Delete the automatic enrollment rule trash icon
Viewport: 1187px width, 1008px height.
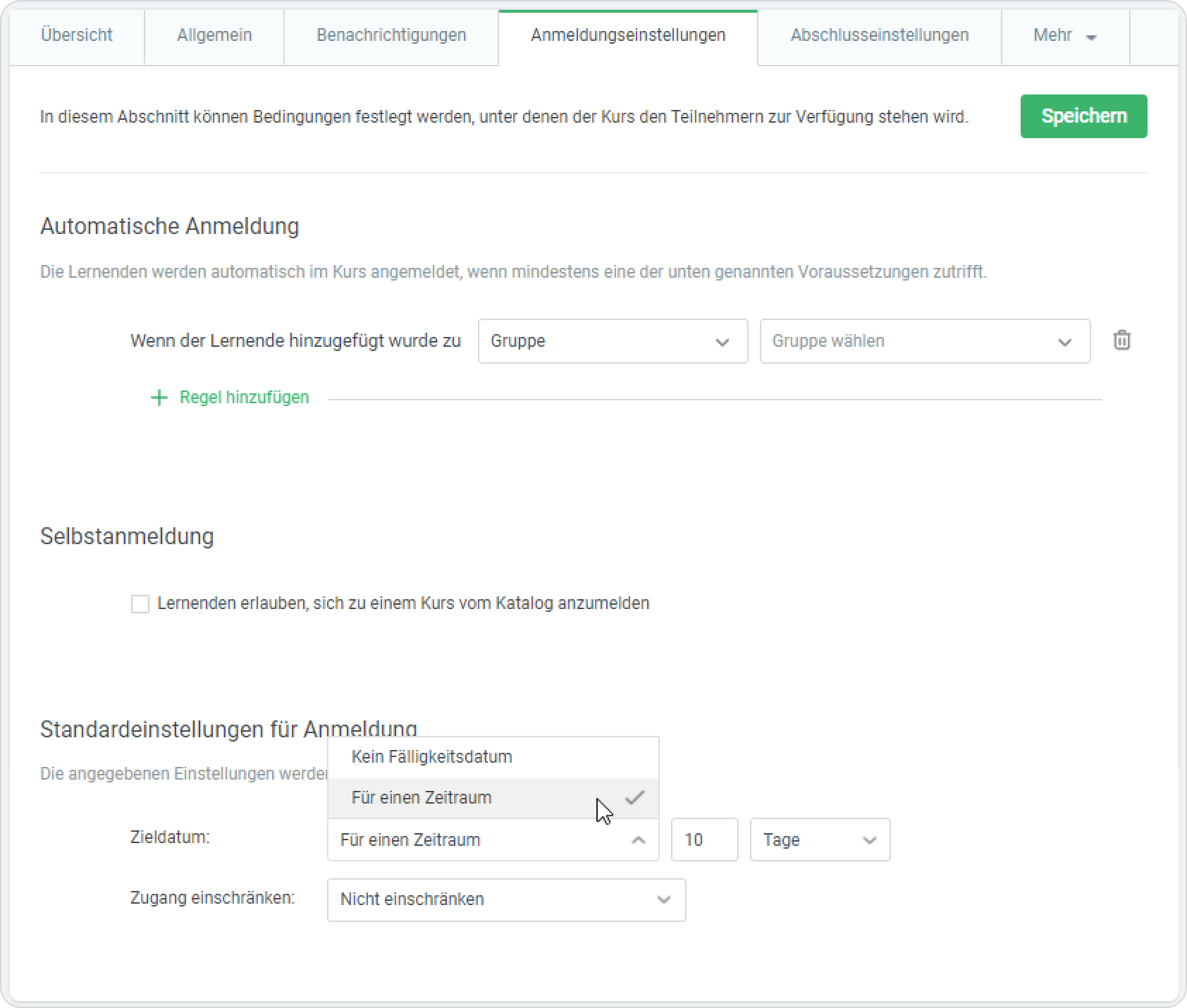pos(1121,340)
